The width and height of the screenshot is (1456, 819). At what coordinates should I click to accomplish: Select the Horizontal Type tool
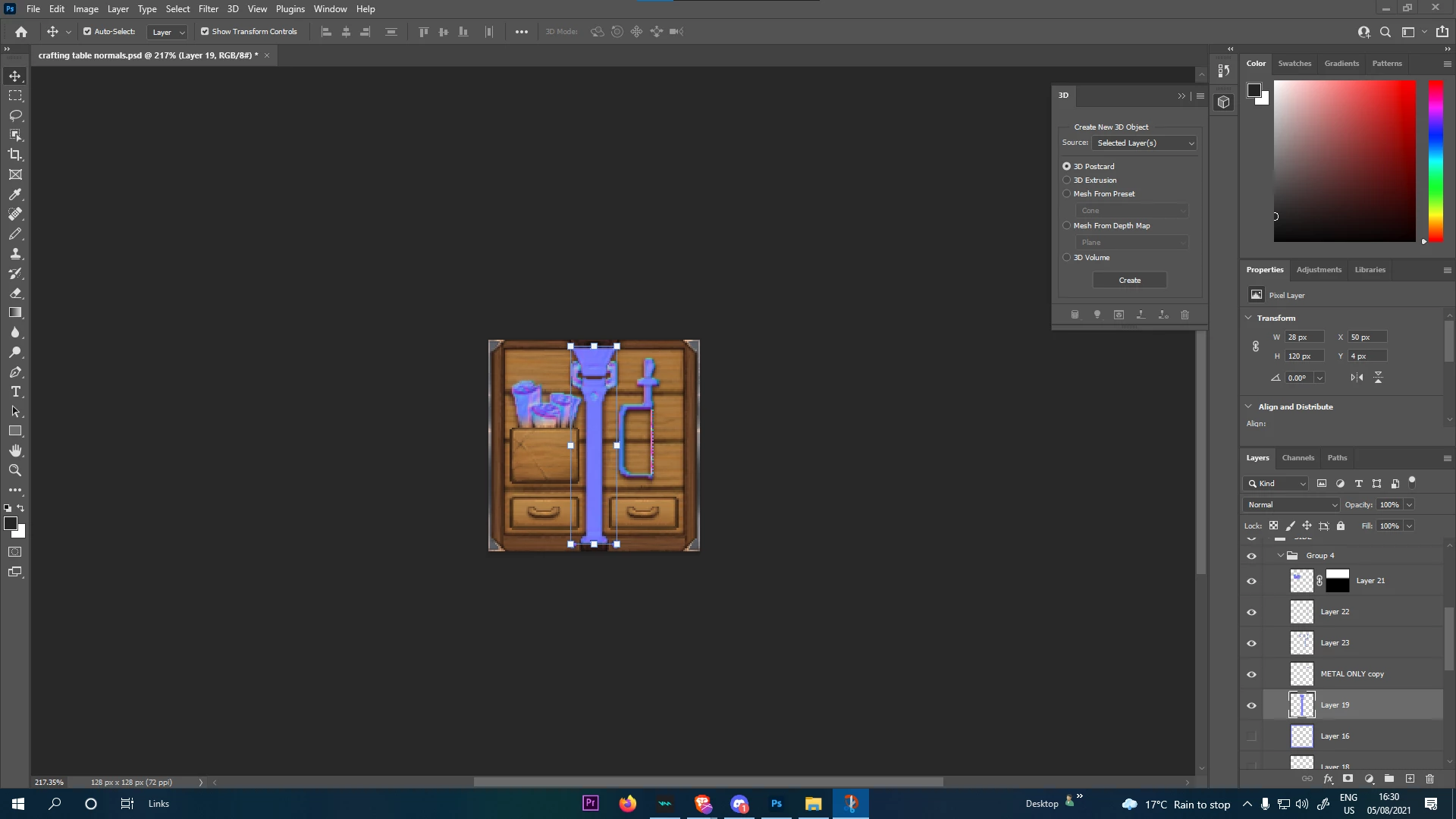tap(15, 392)
